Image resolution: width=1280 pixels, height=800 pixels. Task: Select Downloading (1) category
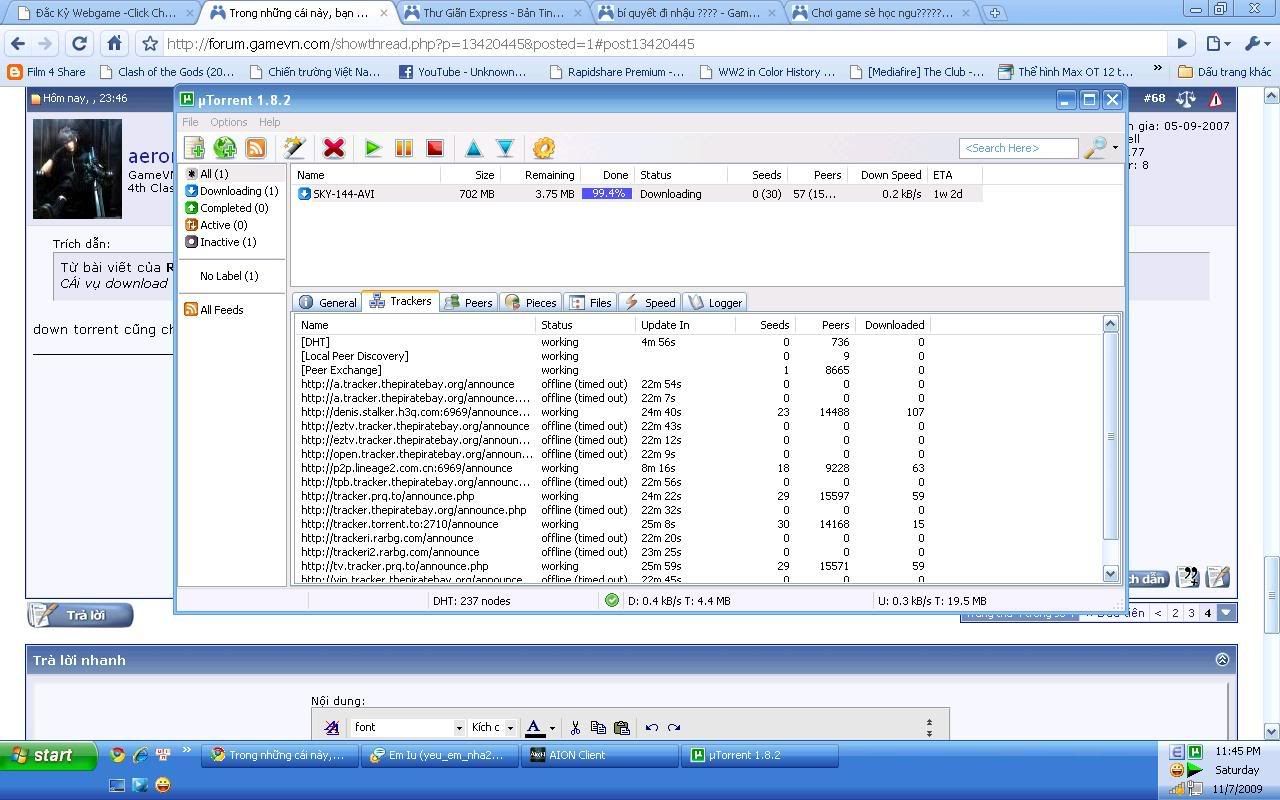pyautogui.click(x=232, y=191)
